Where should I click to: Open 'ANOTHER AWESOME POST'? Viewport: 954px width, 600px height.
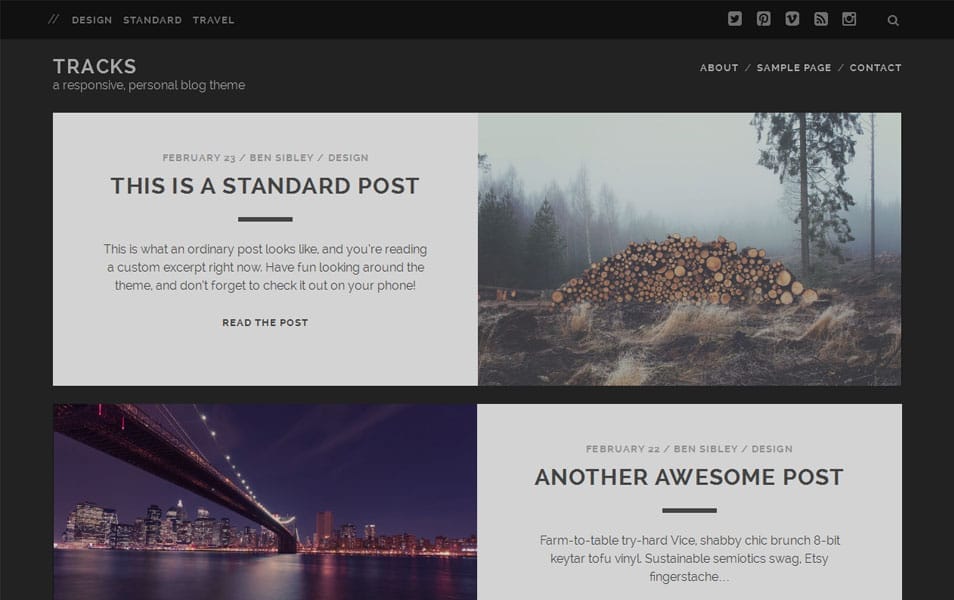click(690, 478)
